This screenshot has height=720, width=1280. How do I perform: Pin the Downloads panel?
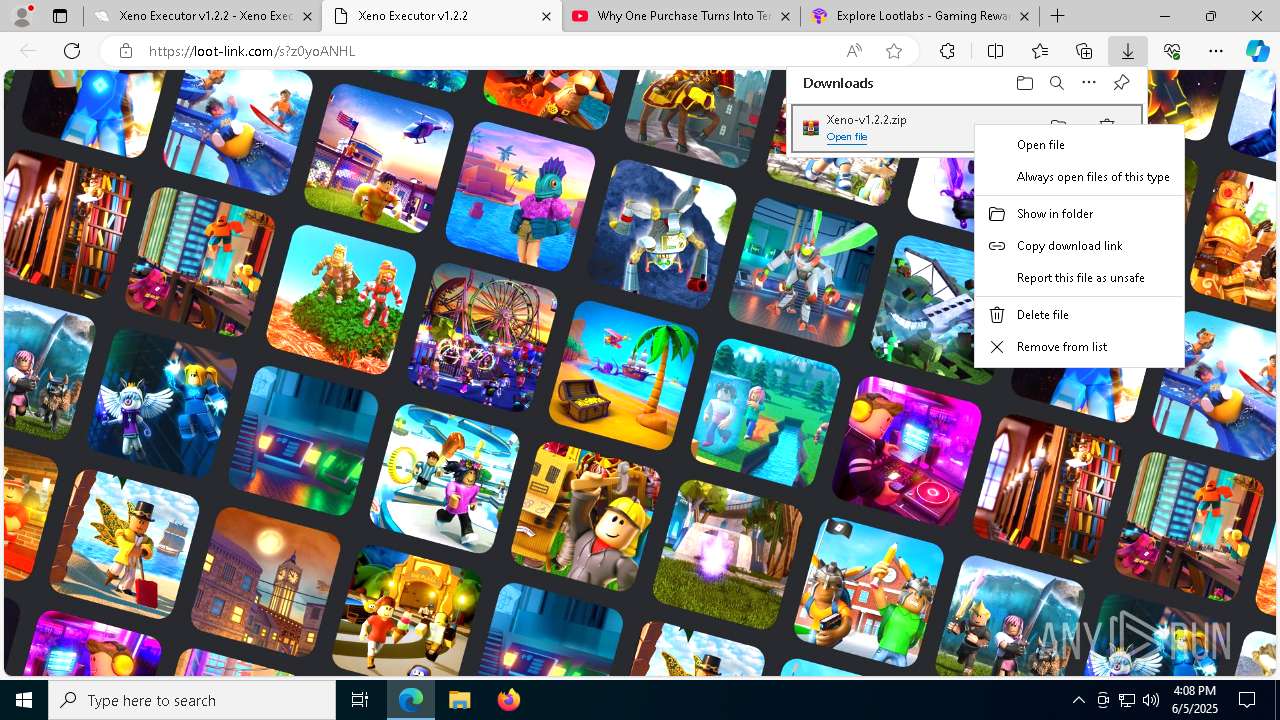[1121, 83]
